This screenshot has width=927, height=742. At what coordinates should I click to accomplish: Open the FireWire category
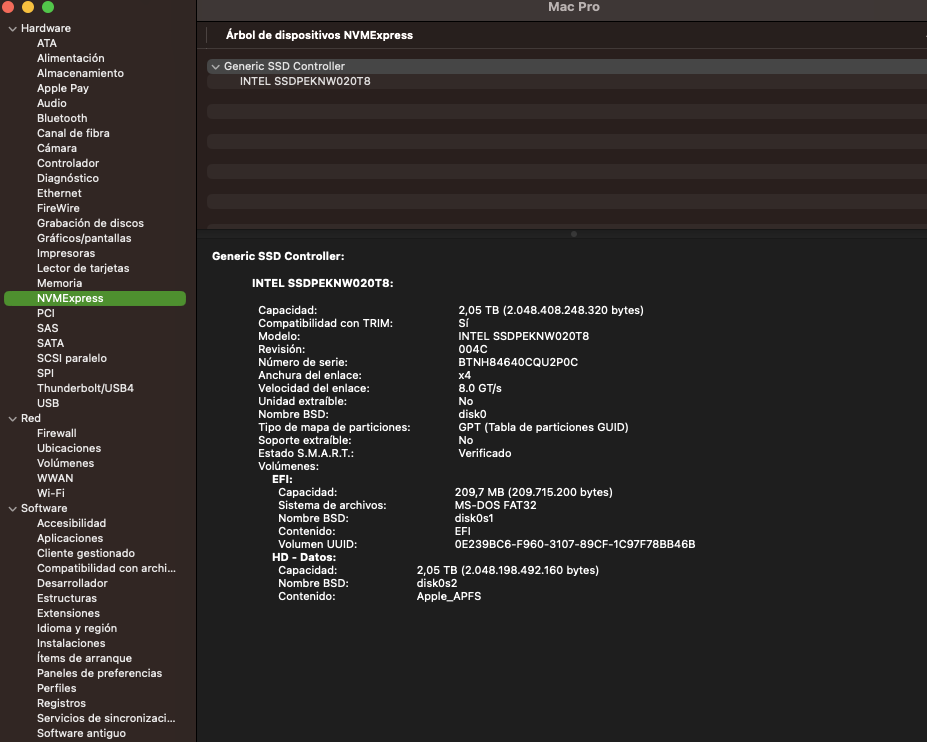(x=58, y=208)
